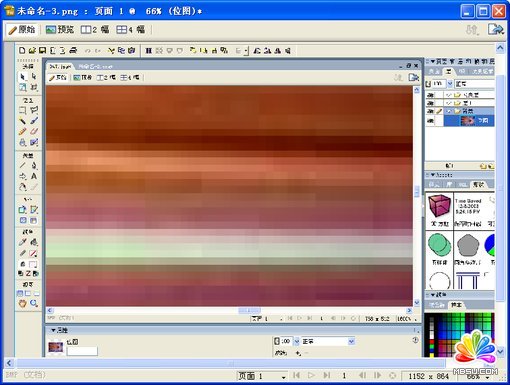Collapse the second layer folder arrow
The image size is (510, 385).
(449, 103)
